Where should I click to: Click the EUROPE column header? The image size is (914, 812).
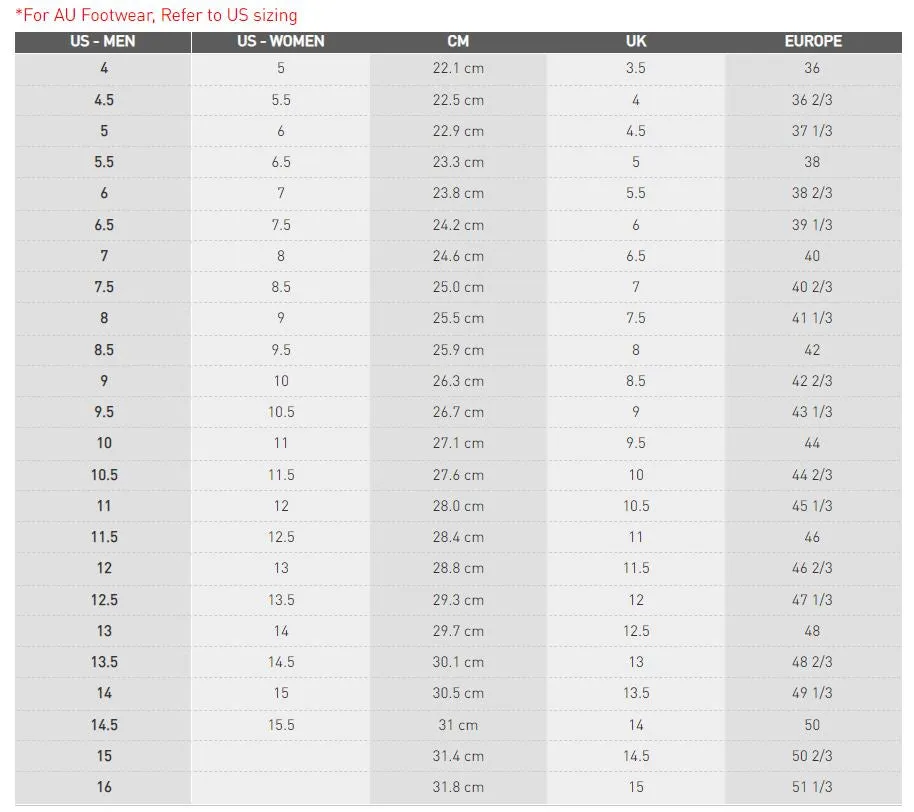tap(812, 42)
